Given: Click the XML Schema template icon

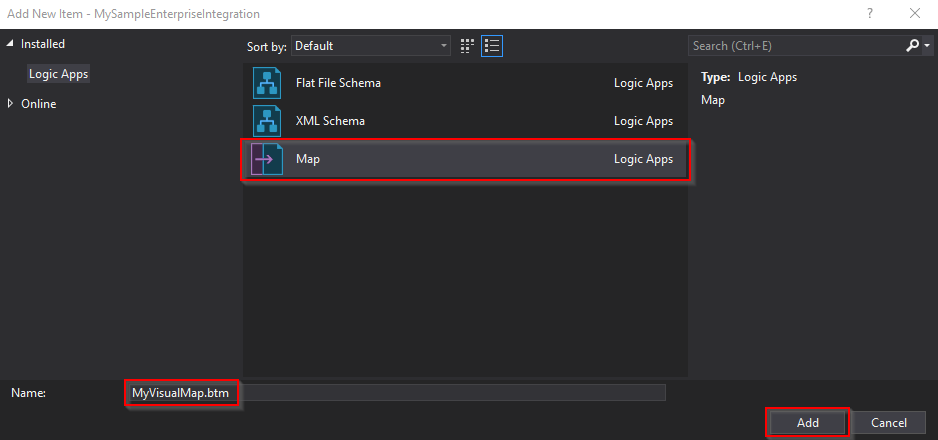Looking at the screenshot, I should [268, 122].
